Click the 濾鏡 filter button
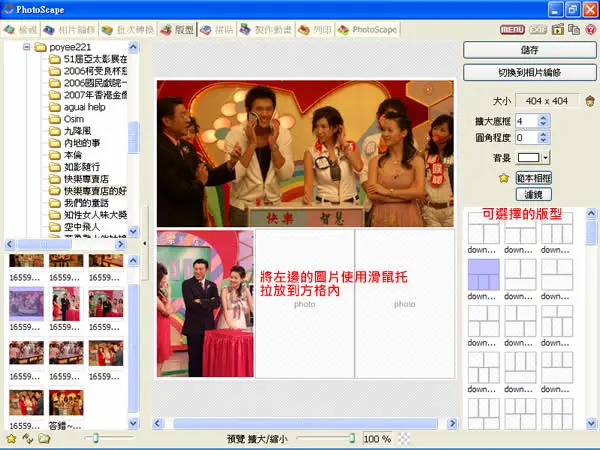 point(533,194)
